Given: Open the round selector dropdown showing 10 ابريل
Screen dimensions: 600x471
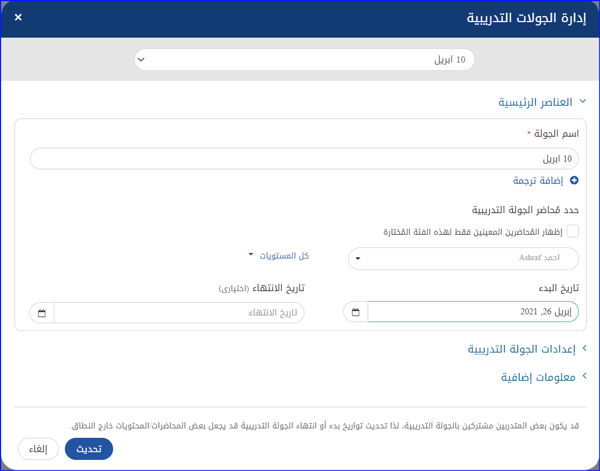Looking at the screenshot, I should point(304,60).
